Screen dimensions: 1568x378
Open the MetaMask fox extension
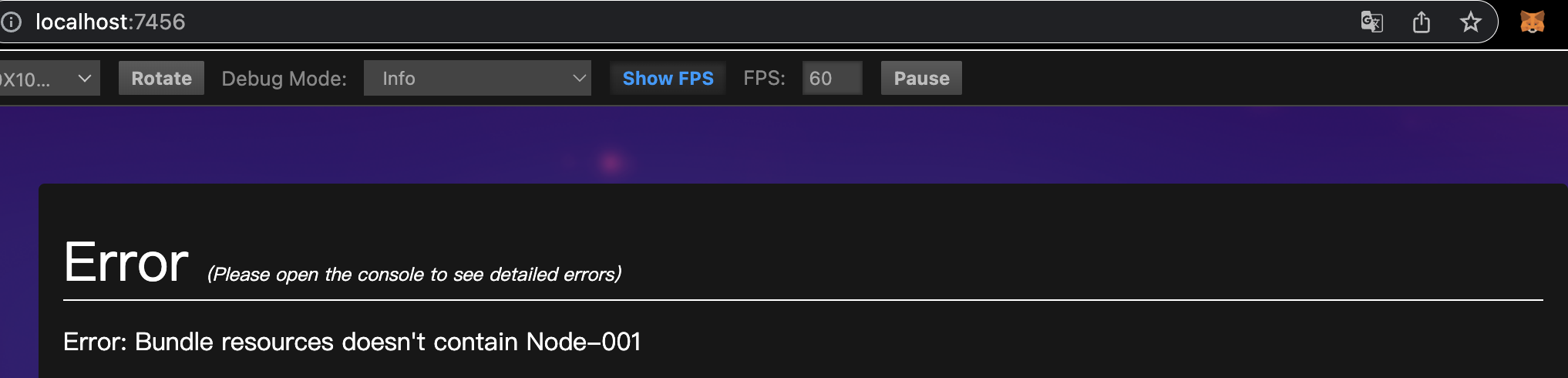tap(1532, 22)
